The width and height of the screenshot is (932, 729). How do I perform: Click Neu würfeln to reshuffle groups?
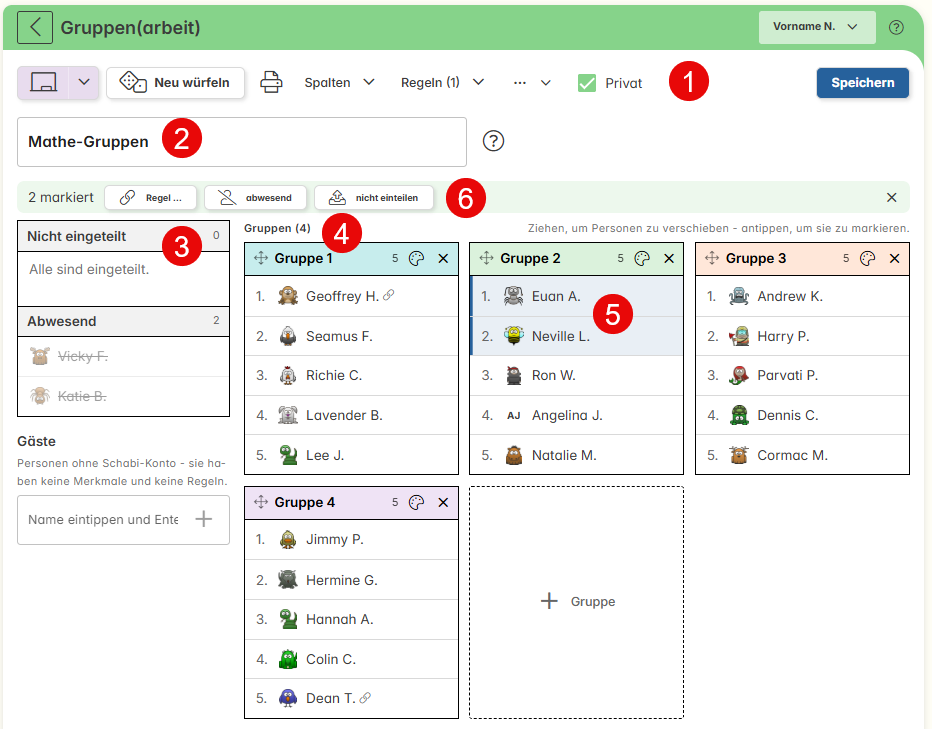click(x=175, y=83)
